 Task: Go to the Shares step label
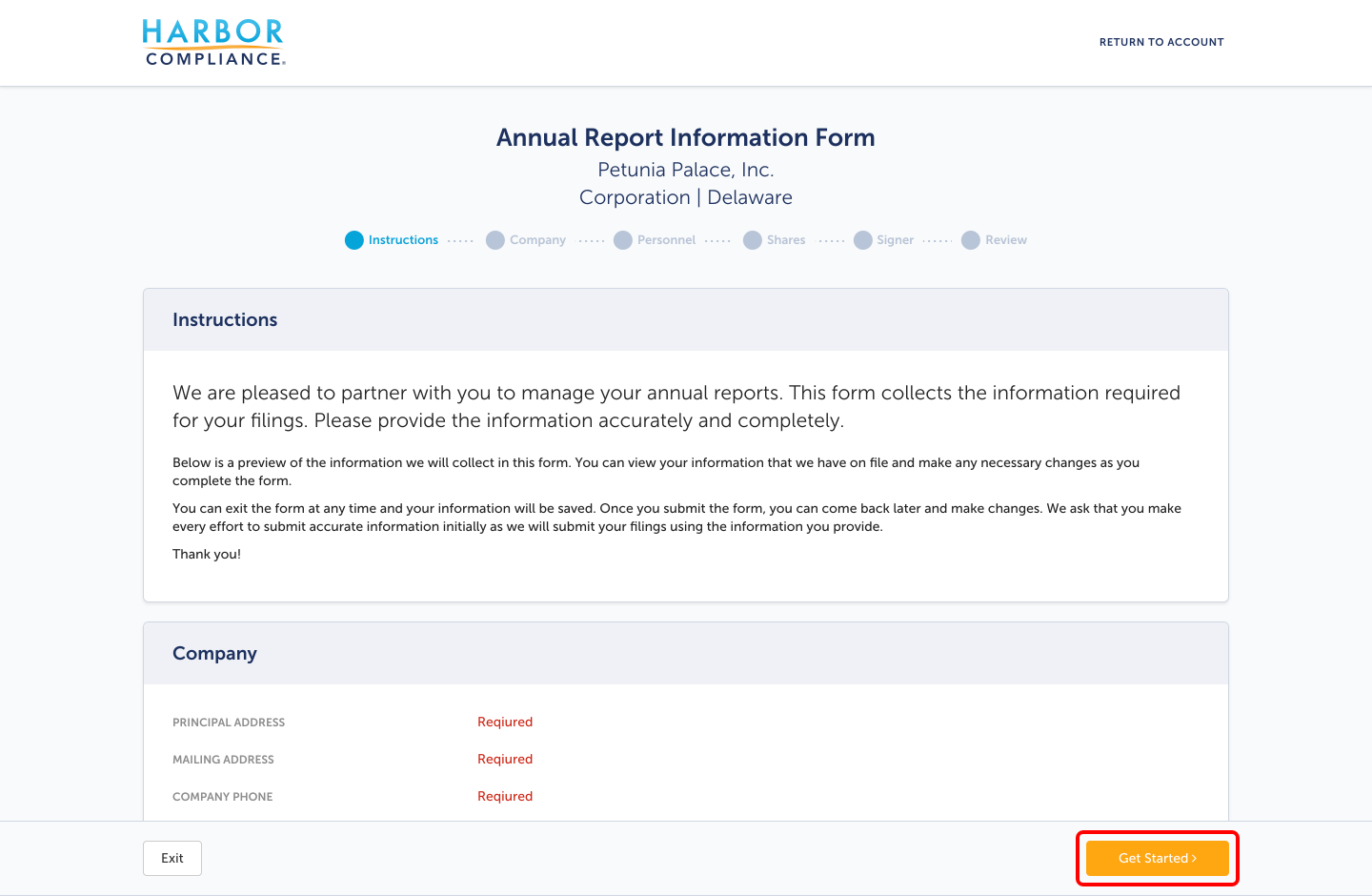[786, 240]
